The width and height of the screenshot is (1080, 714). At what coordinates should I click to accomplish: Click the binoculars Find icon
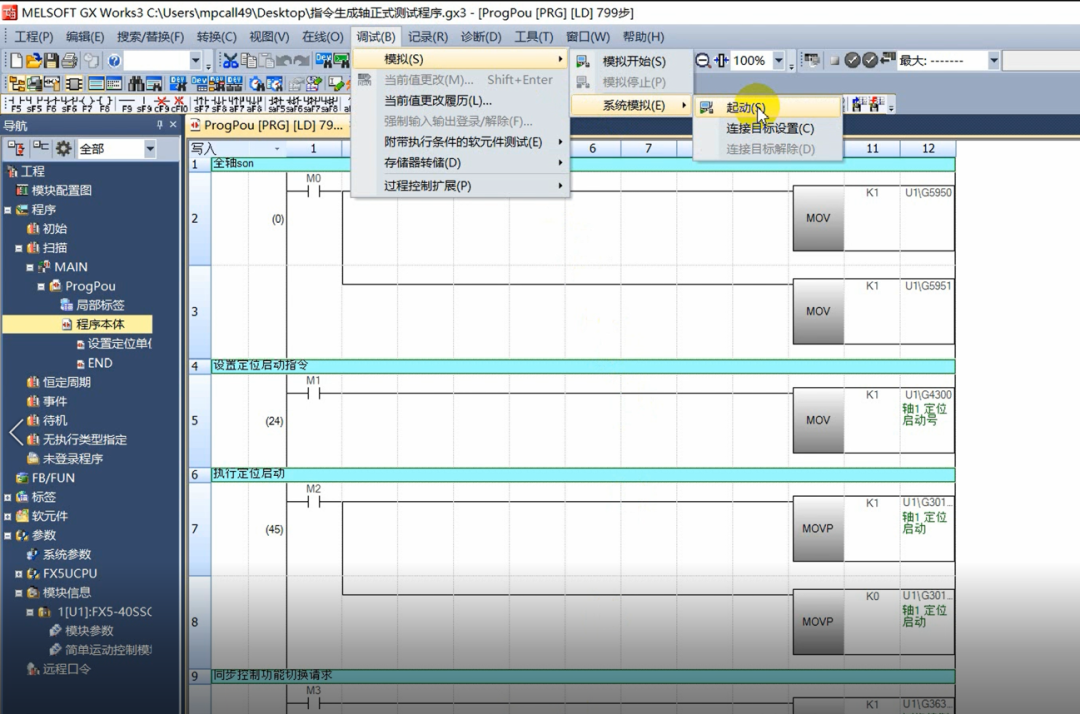[x=136, y=84]
